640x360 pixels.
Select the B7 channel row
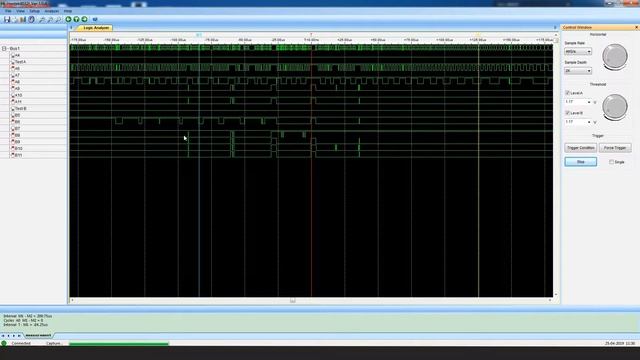pyautogui.click(x=33, y=128)
